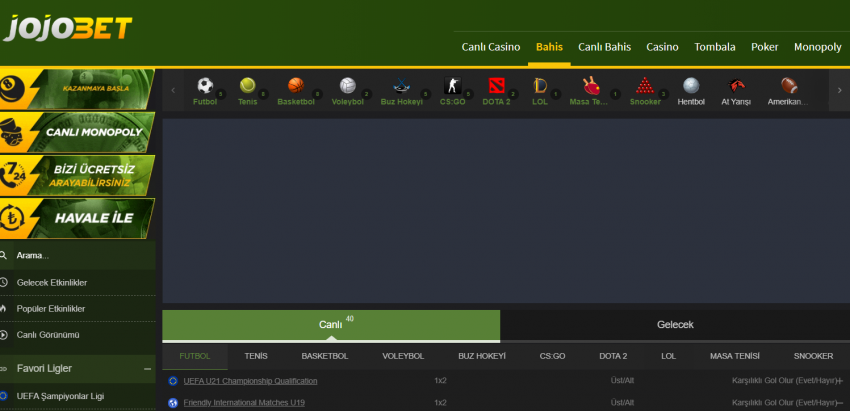Select the Tenis ball icon
Screen dimensions: 850x411
248,85
